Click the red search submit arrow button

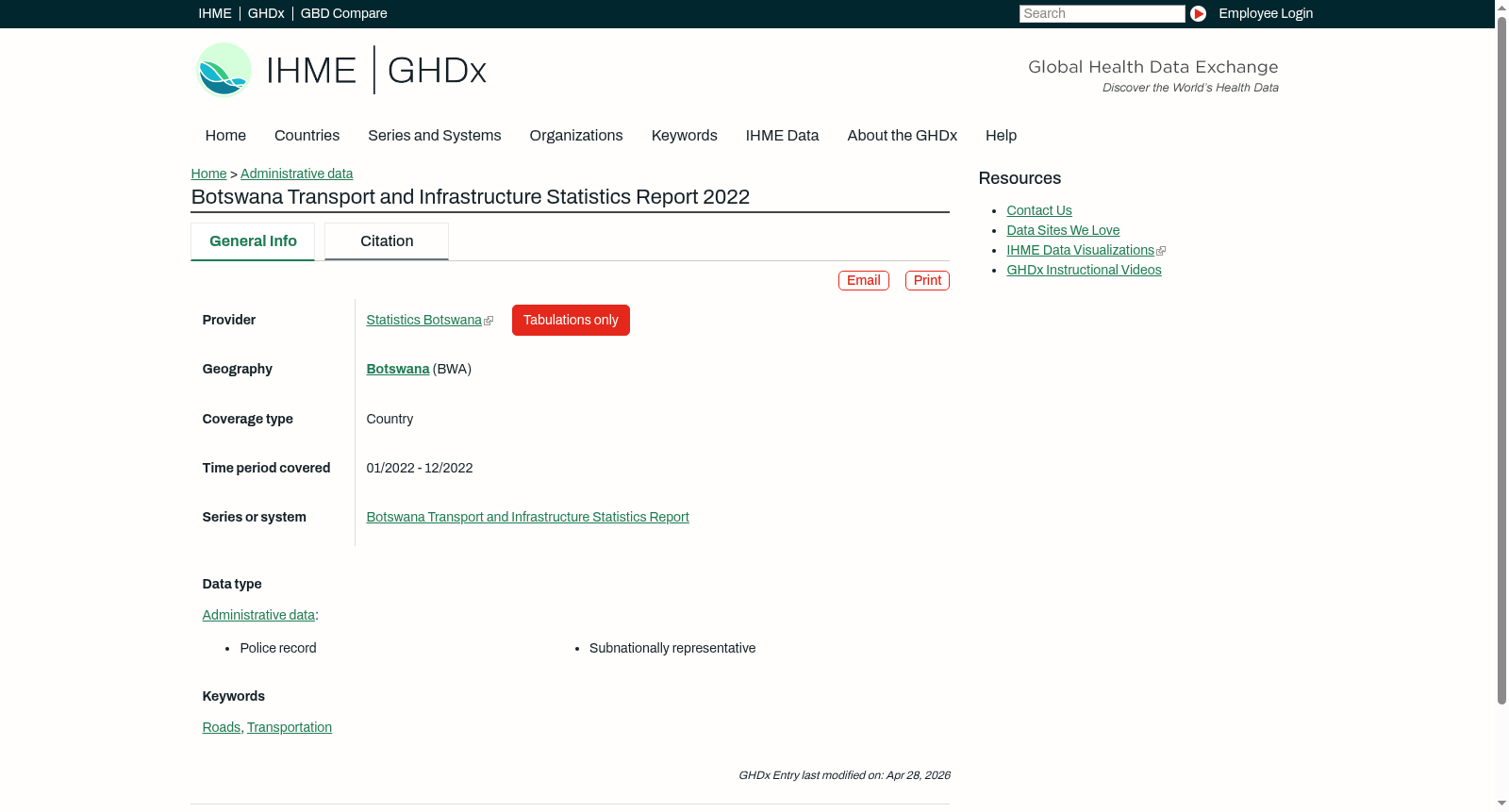pos(1198,13)
